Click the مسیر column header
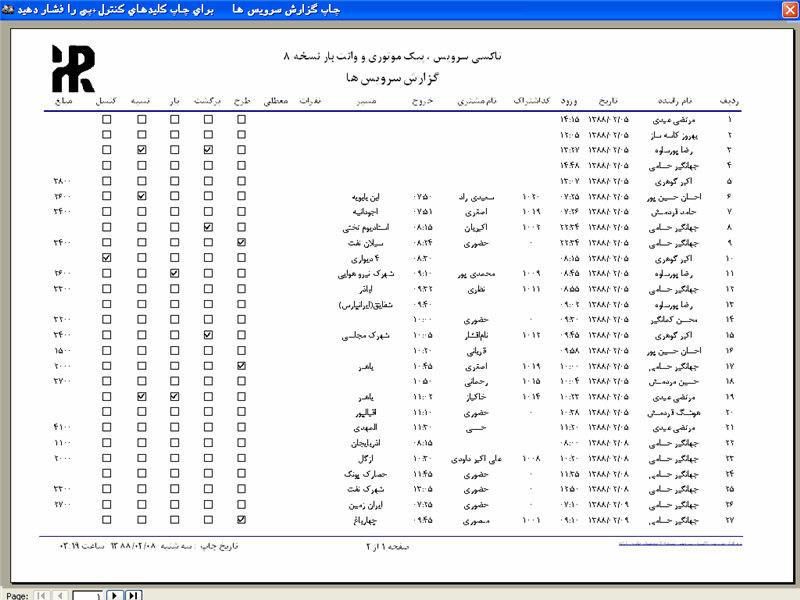 (366, 101)
